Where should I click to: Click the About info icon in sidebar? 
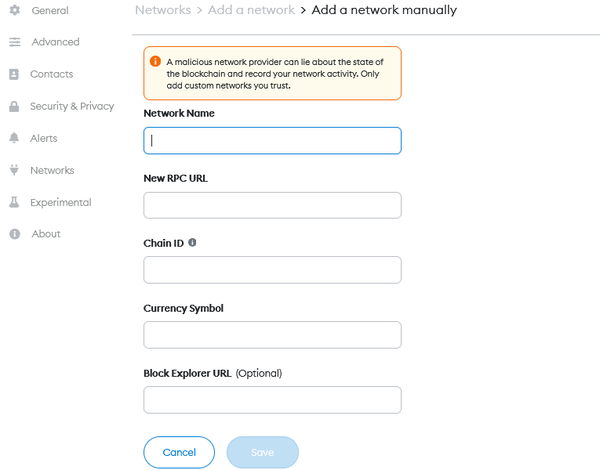click(15, 234)
